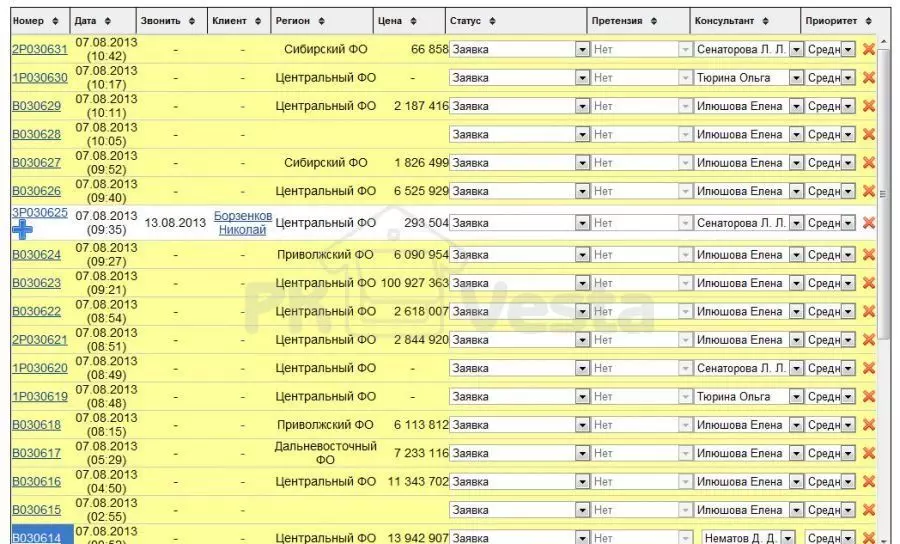Delete row B030617 with red X icon
This screenshot has width=900, height=544.
pos(868,454)
